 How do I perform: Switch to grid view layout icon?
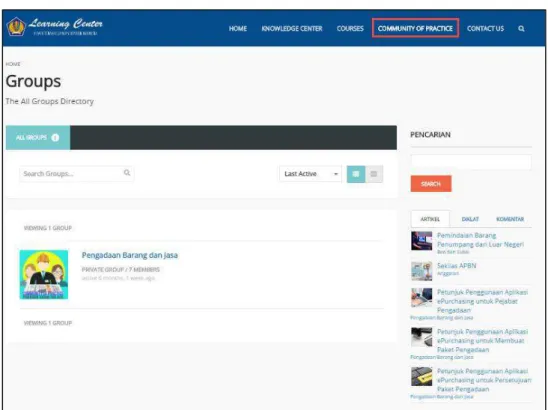[356, 174]
